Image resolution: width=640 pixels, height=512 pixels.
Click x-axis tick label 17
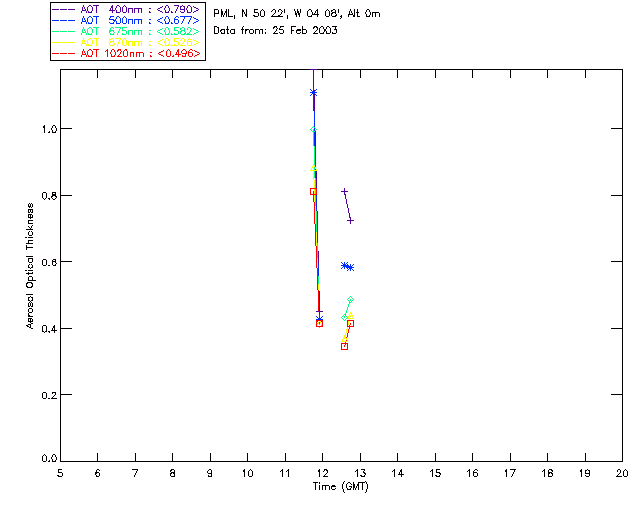click(510, 473)
